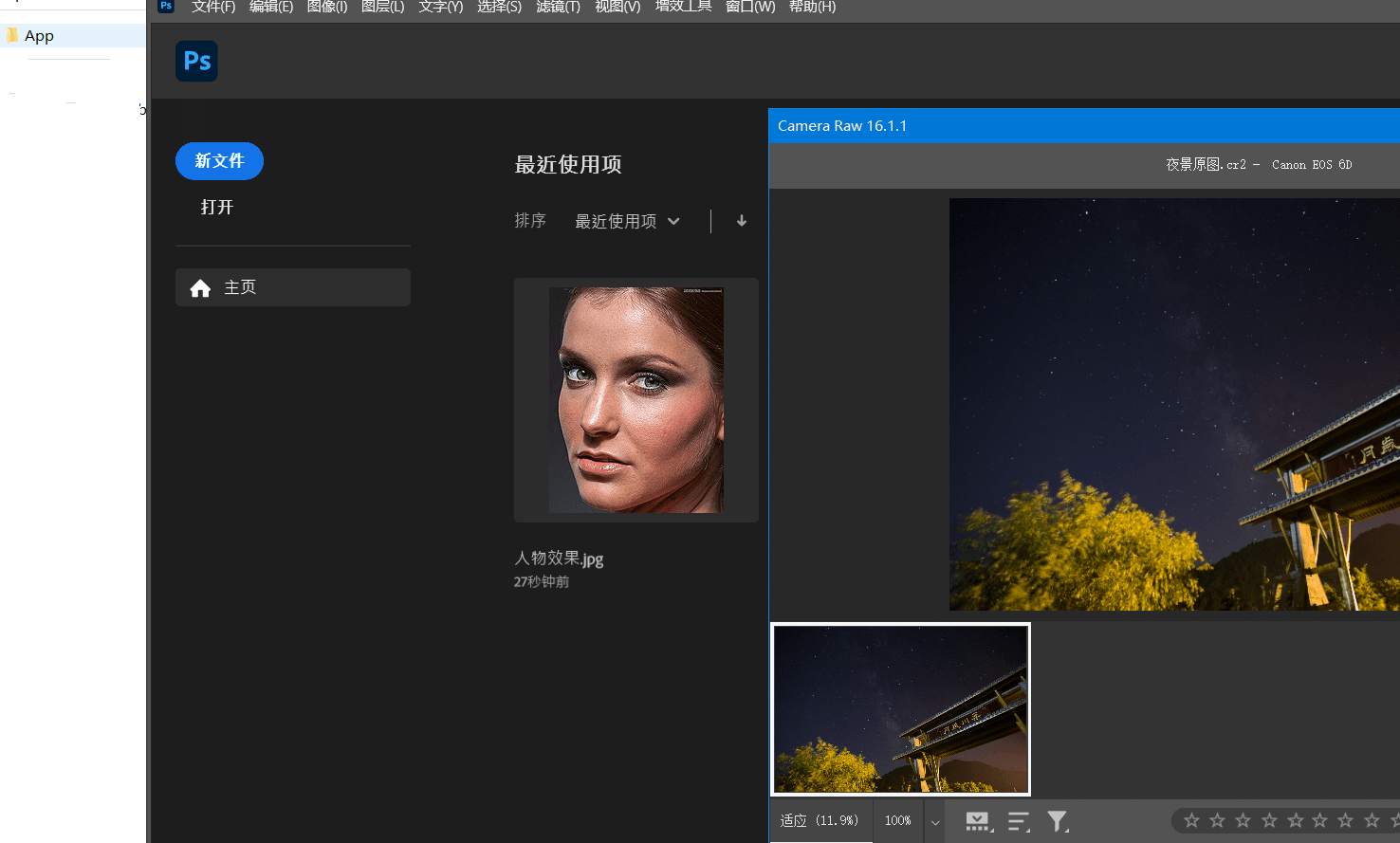
Task: Click the Photoshop logo in the top-left corner
Action: click(x=196, y=60)
